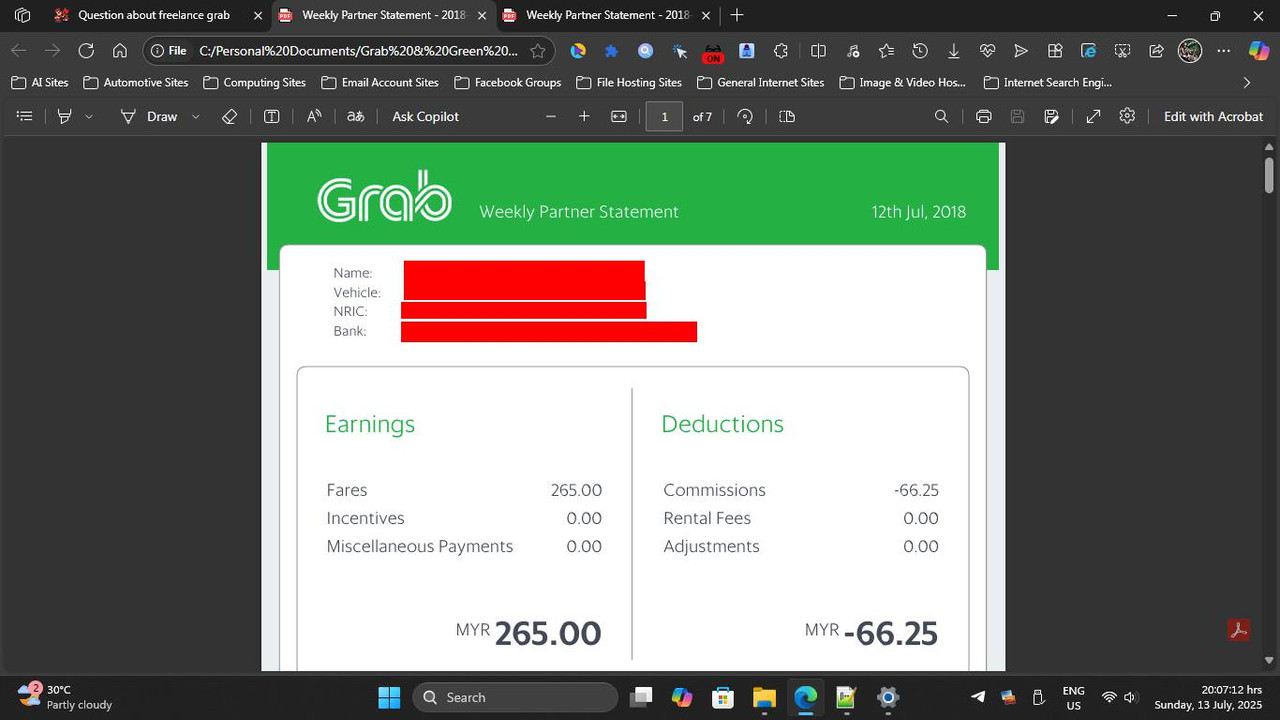Viewport: 1280px width, 720px height.
Task: Go to the browser home page
Action: (x=119, y=51)
